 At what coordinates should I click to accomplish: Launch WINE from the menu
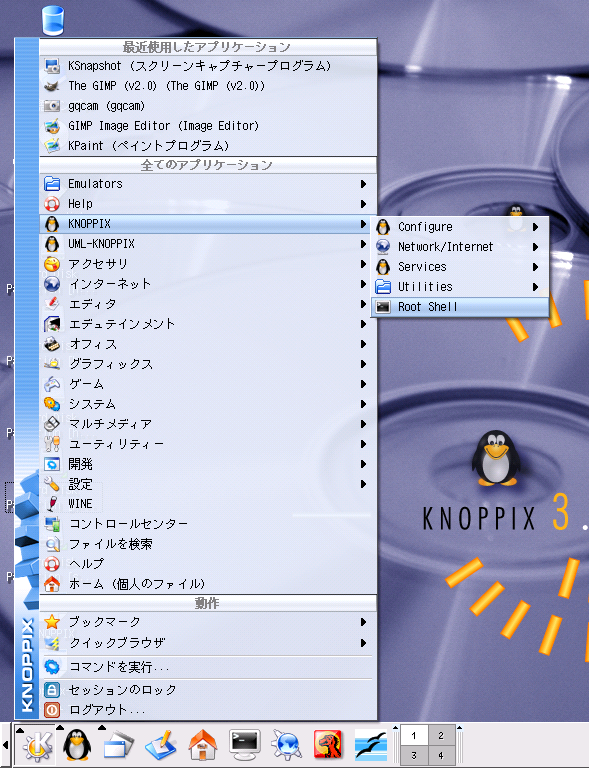click(x=208, y=504)
